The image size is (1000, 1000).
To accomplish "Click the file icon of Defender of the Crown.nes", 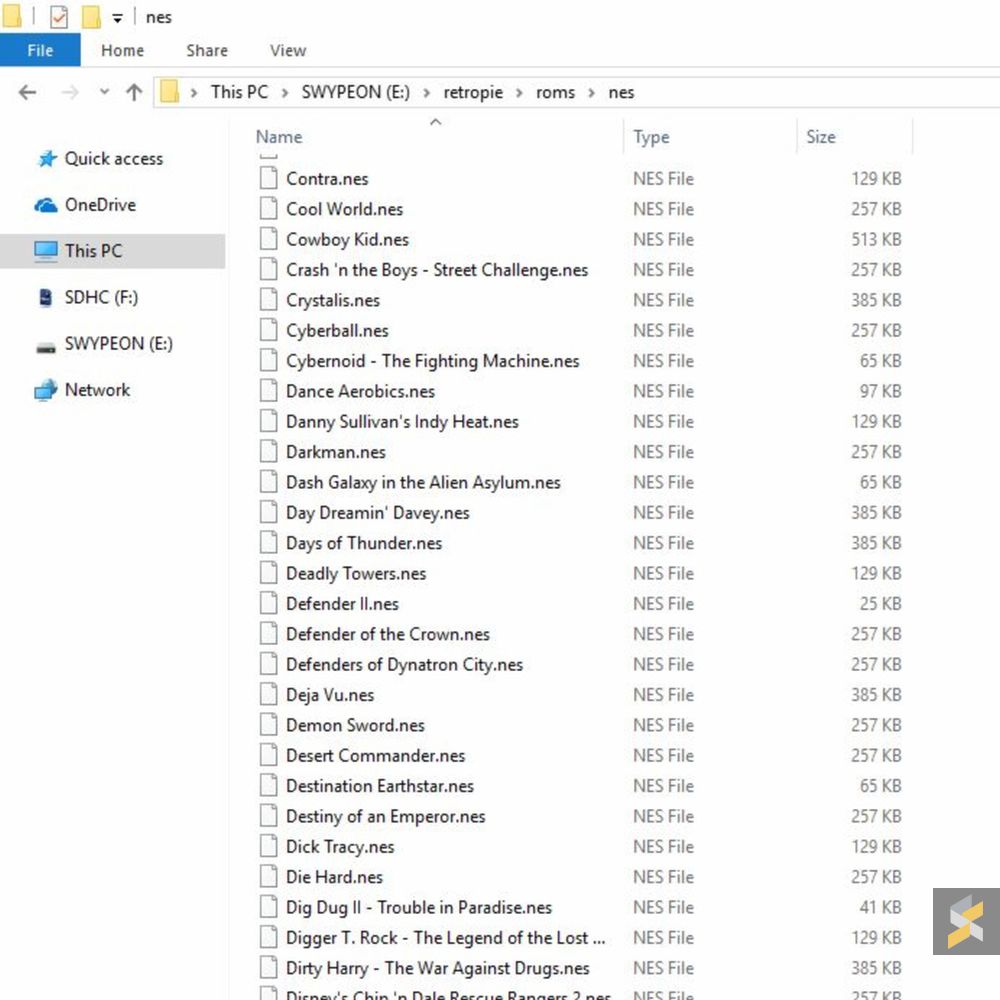I will click(x=268, y=634).
